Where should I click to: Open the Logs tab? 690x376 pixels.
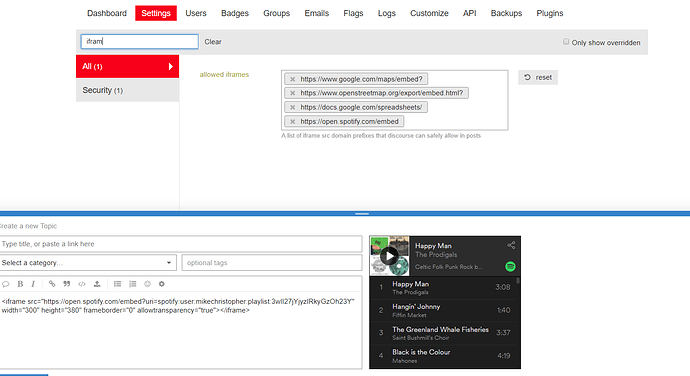(x=387, y=13)
